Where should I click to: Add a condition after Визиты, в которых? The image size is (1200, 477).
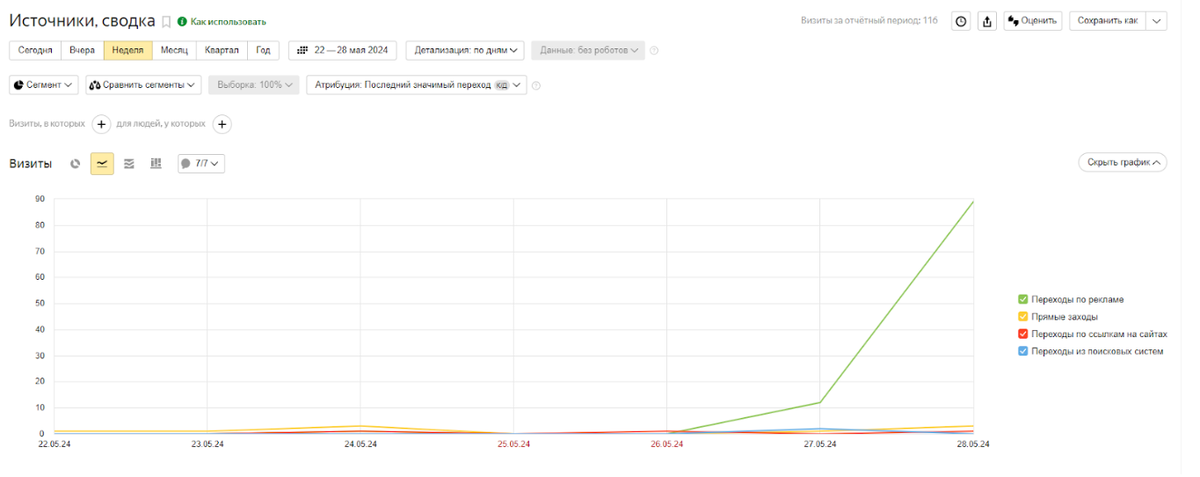click(x=101, y=124)
